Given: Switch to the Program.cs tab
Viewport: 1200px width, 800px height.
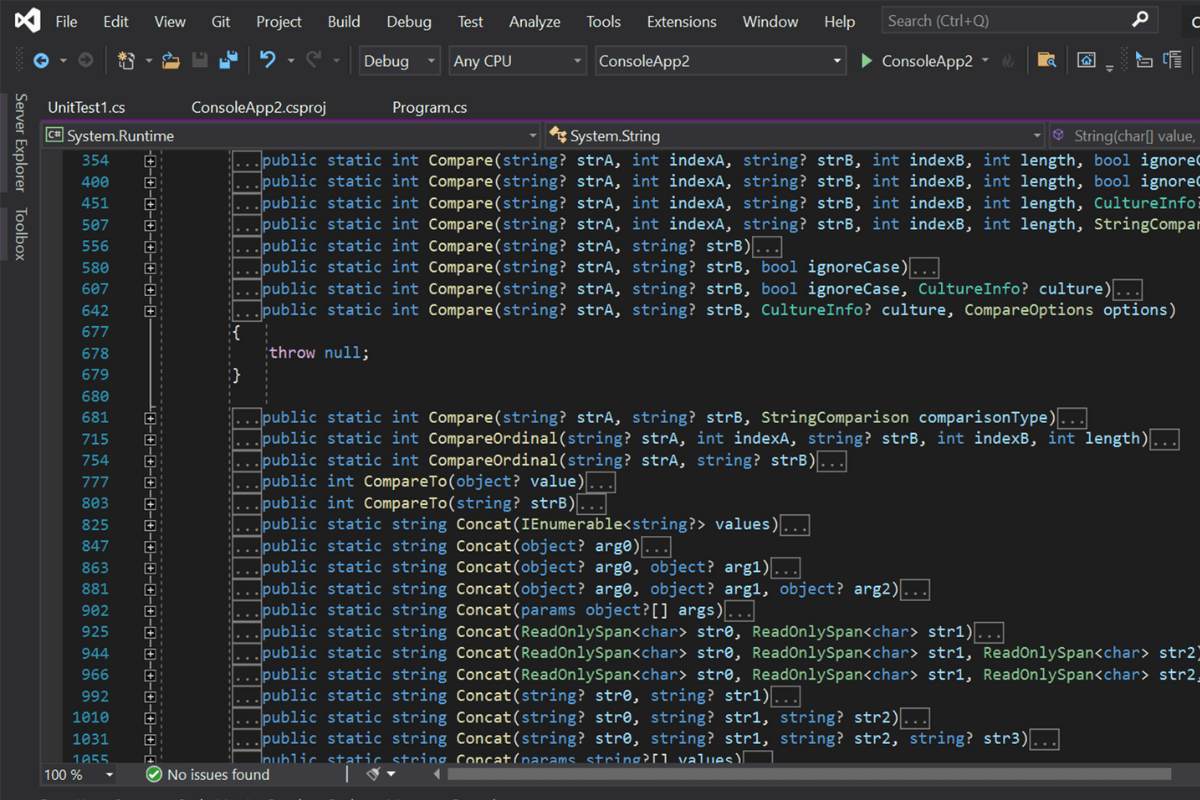Looking at the screenshot, I should (x=429, y=107).
